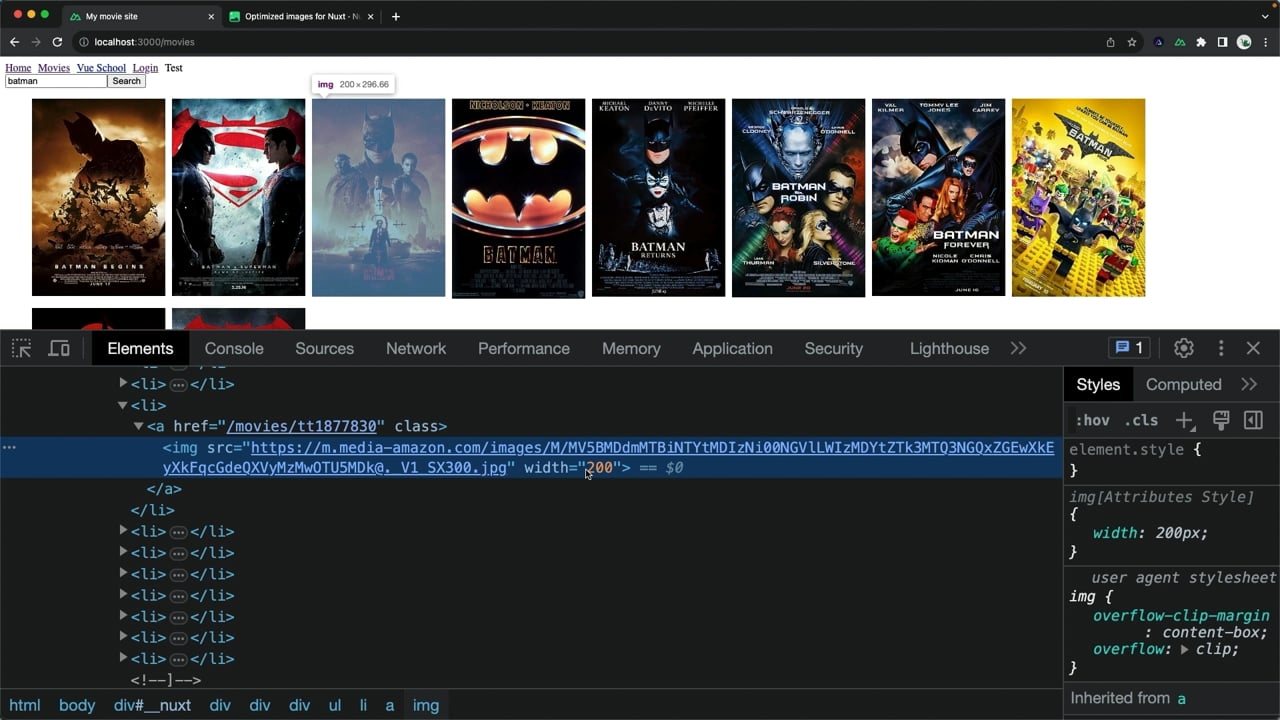Switch to Optimized images for Nuxt tab
The width and height of the screenshot is (1280, 720).
[x=300, y=16]
